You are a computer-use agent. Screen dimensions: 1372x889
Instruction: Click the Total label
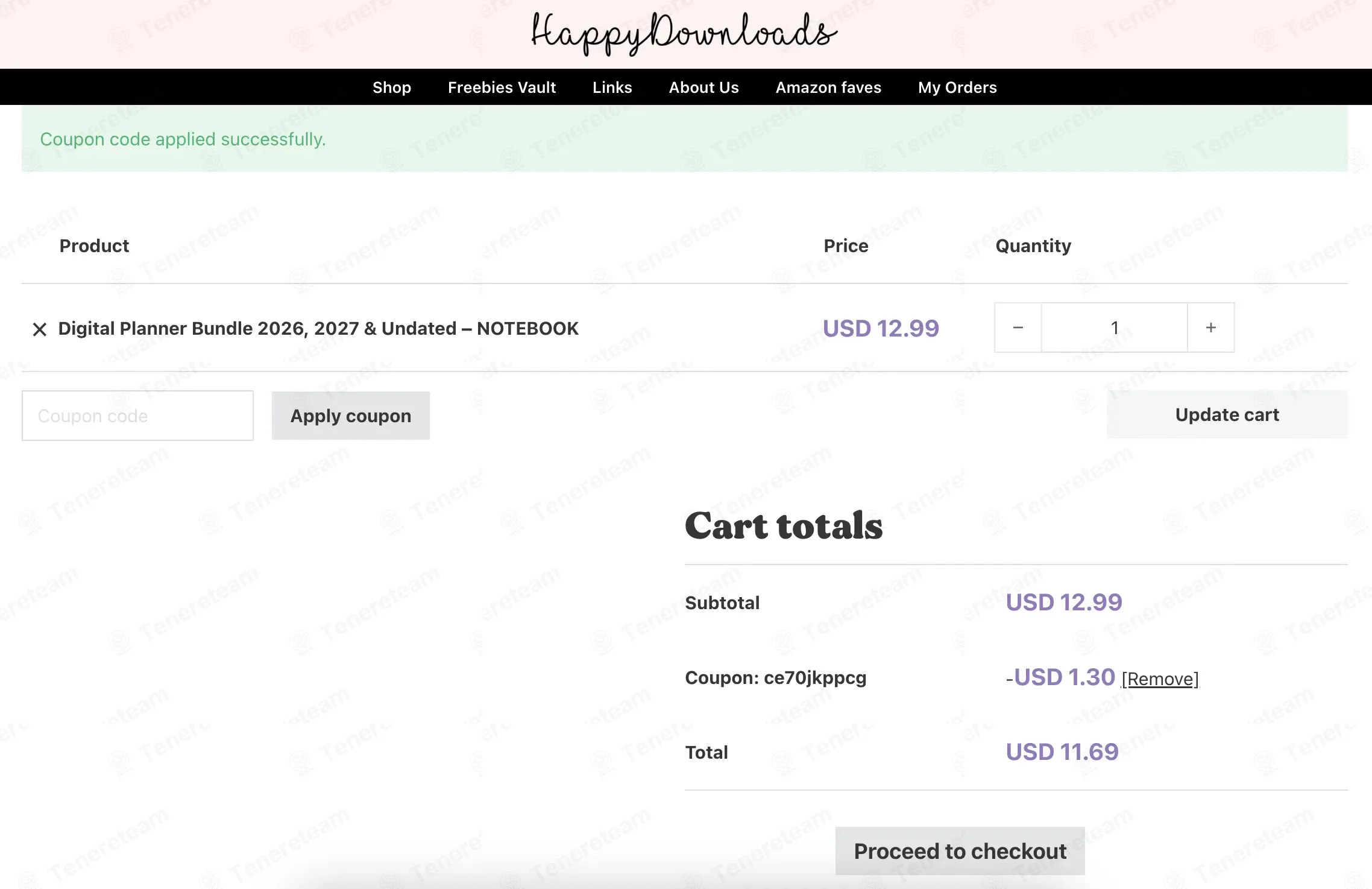point(706,752)
